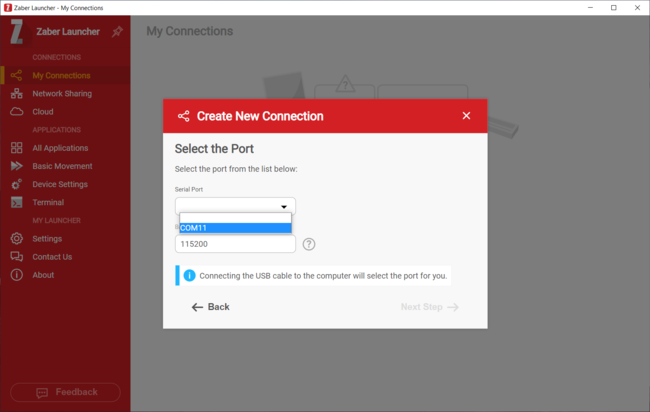Open the Contact Us page

51,257
